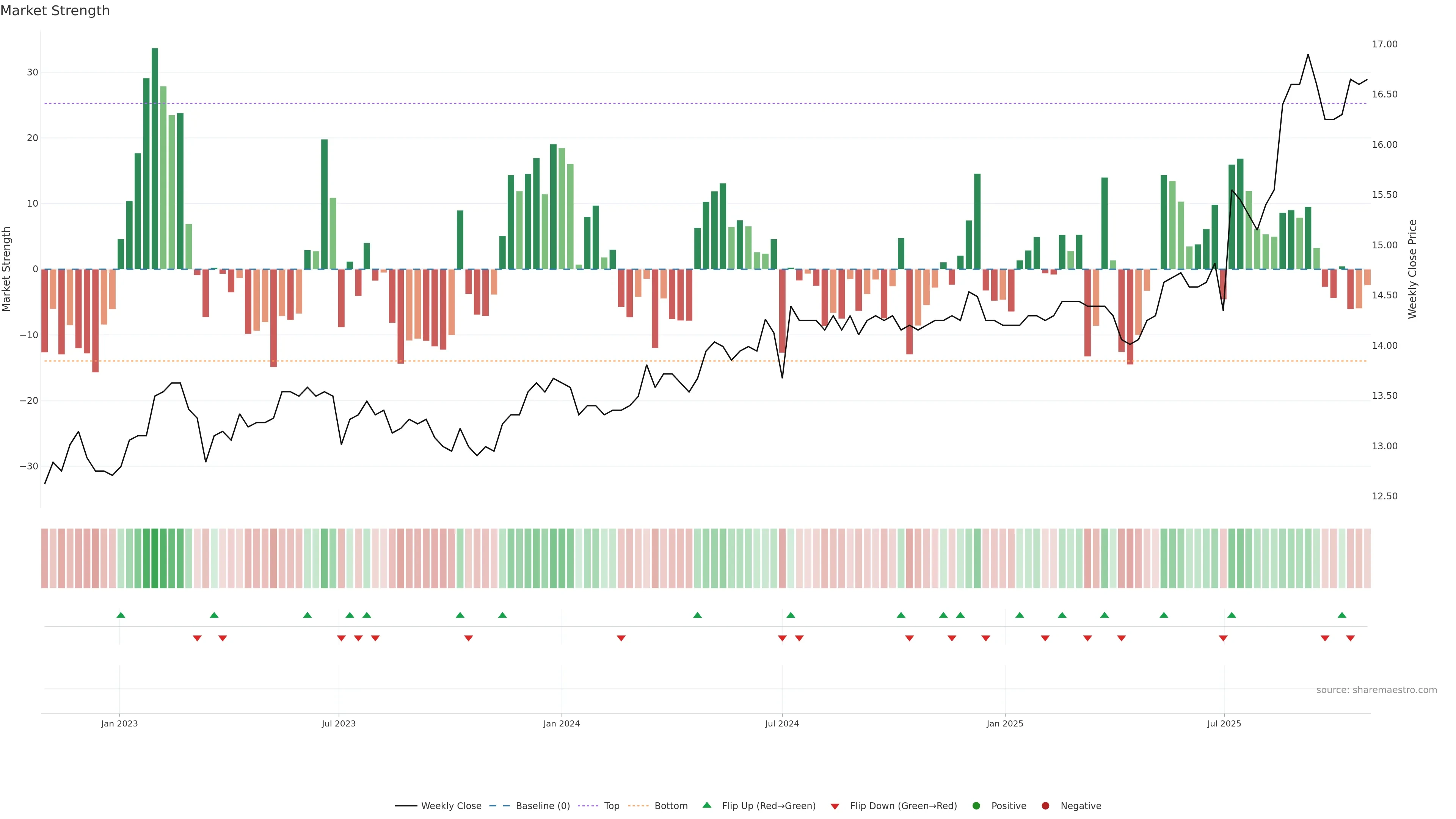
Task: Click the Jul 2025 x-axis label
Action: tap(1224, 723)
